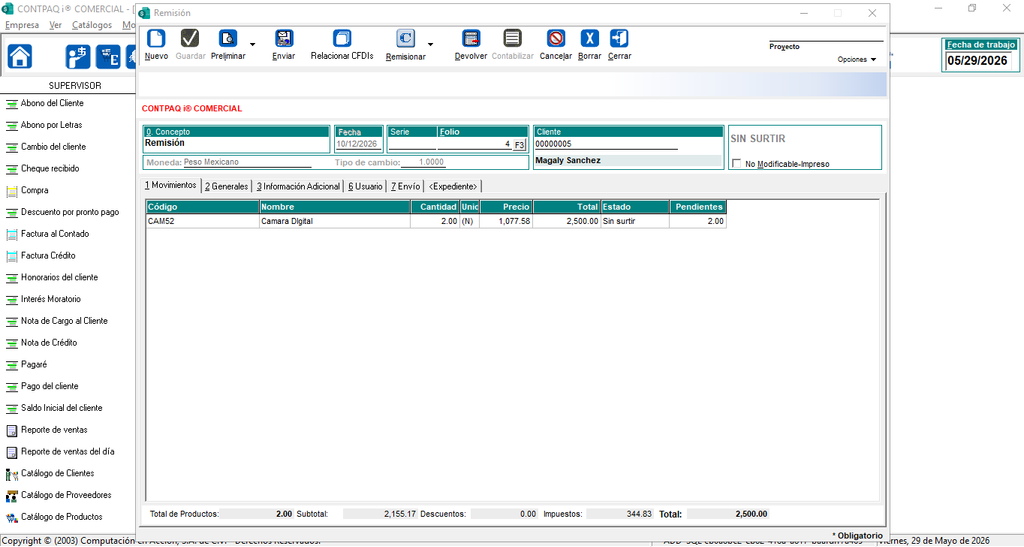Open Catálogo de Proveedores in sidebar
The width and height of the screenshot is (1024, 547).
[66, 495]
